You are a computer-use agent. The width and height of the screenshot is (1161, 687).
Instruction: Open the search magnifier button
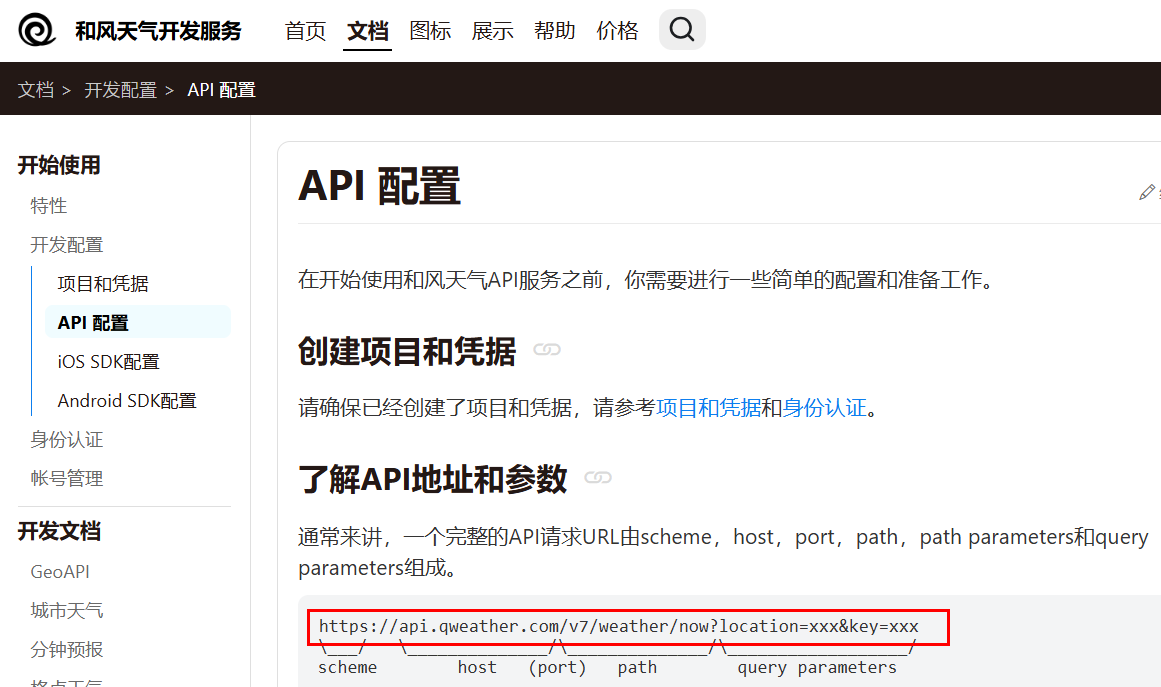point(682,30)
